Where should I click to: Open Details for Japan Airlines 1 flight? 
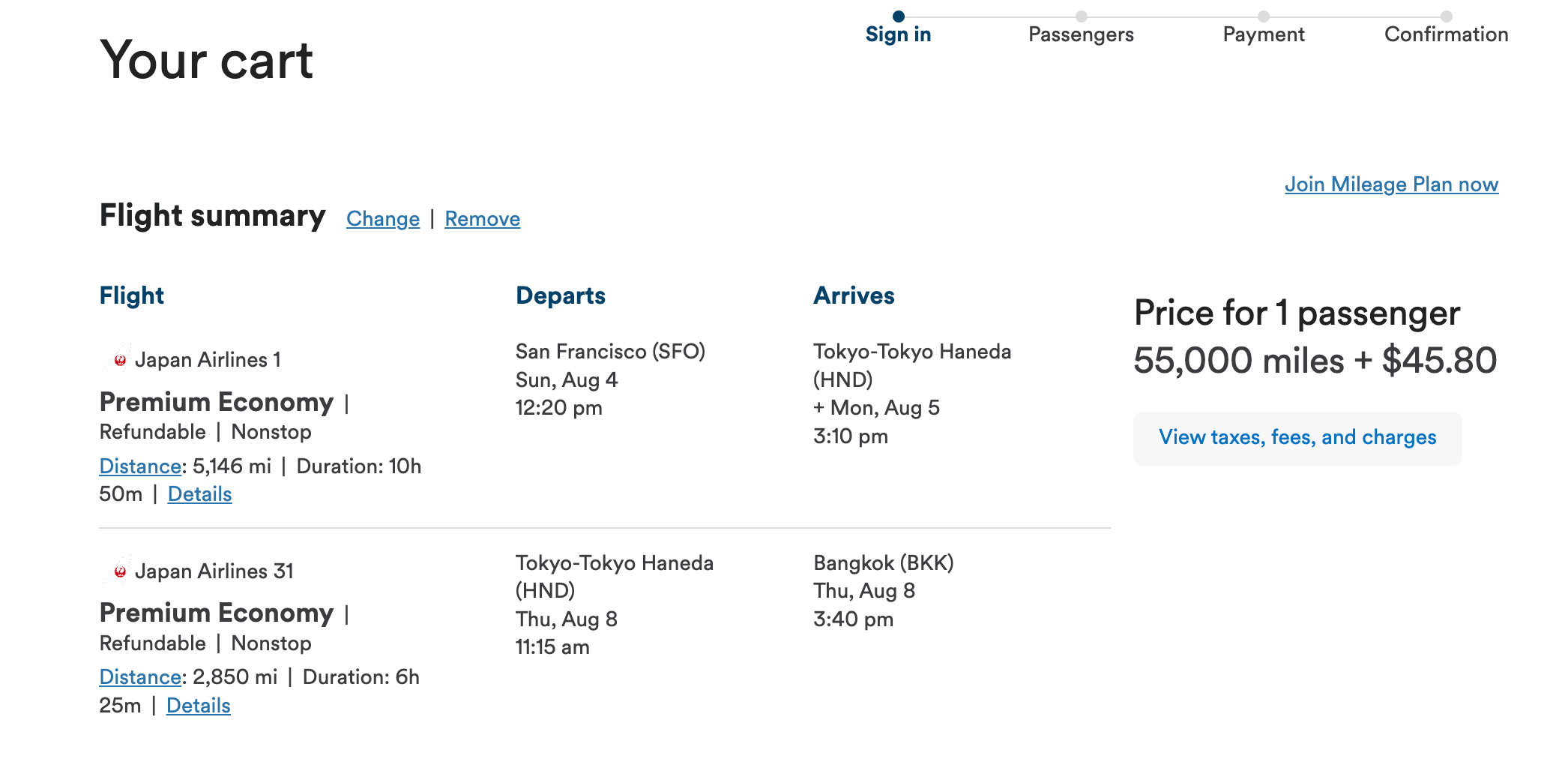[x=199, y=494]
